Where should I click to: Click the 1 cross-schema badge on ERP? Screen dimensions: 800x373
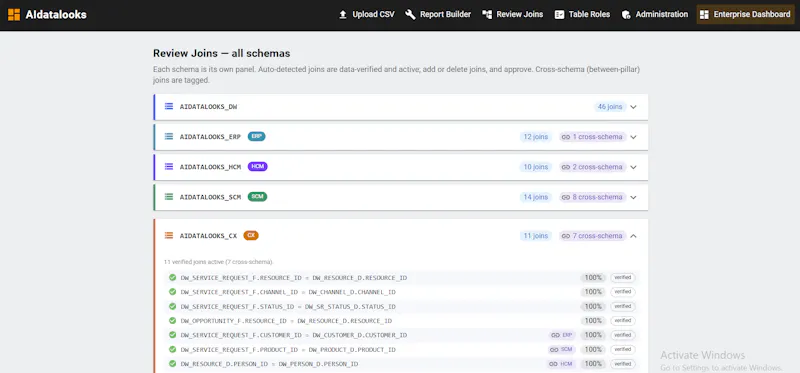(592, 137)
